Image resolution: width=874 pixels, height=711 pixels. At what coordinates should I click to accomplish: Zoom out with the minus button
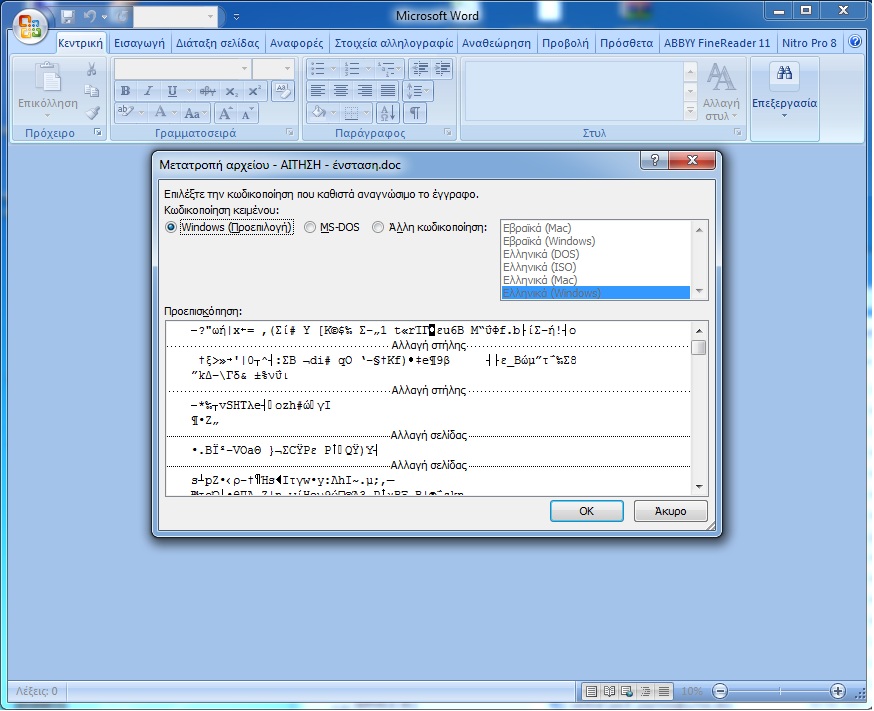(x=720, y=691)
